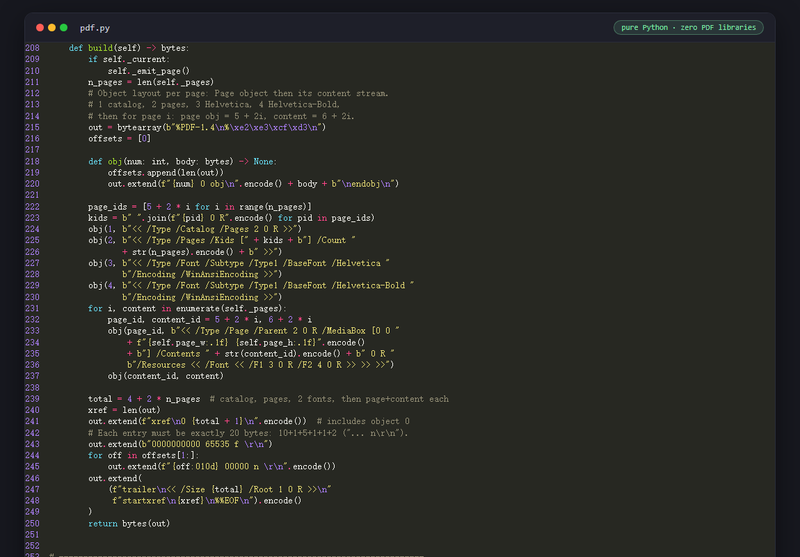Click the red close dot

click(x=40, y=28)
